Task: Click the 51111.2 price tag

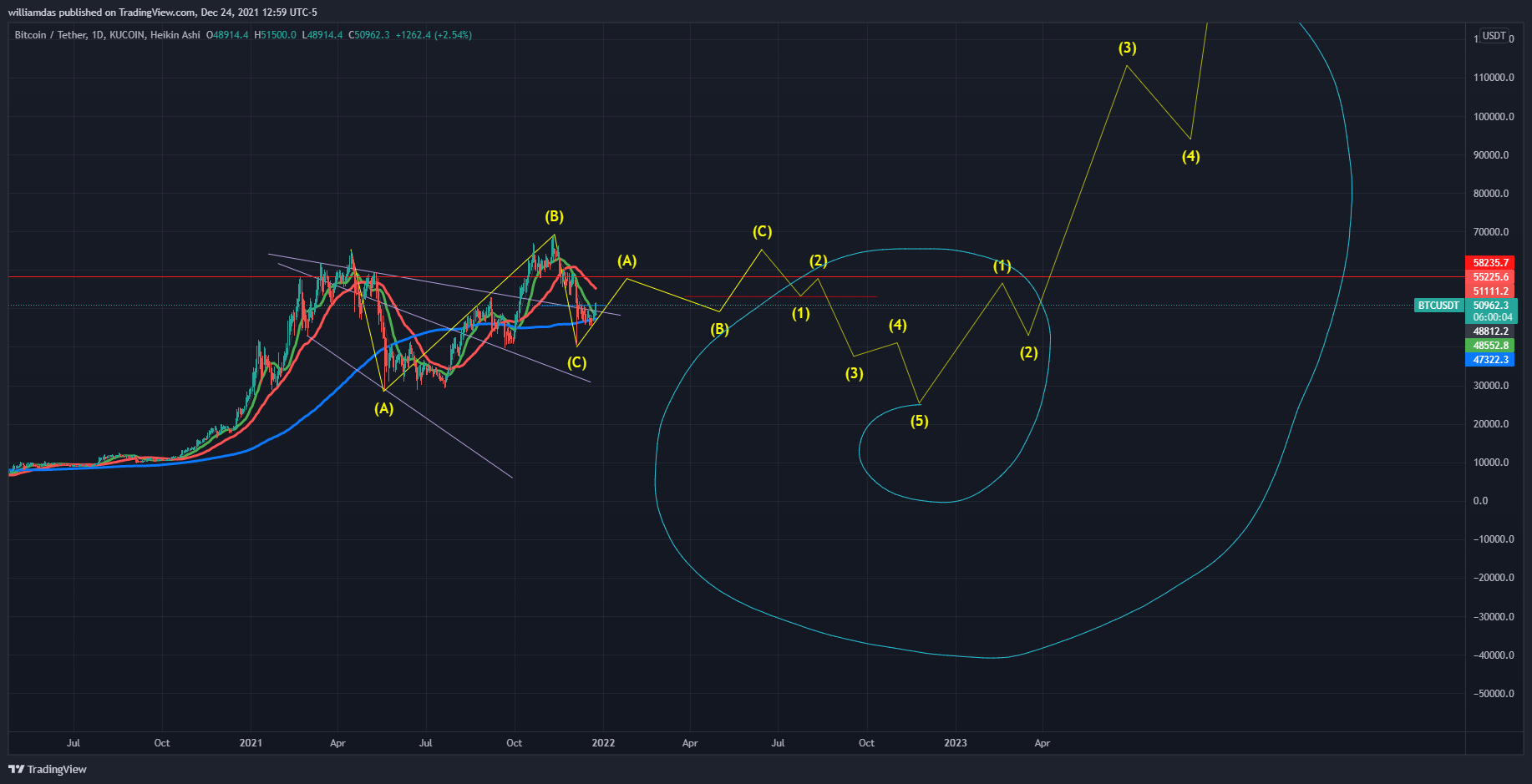Action: (1490, 291)
